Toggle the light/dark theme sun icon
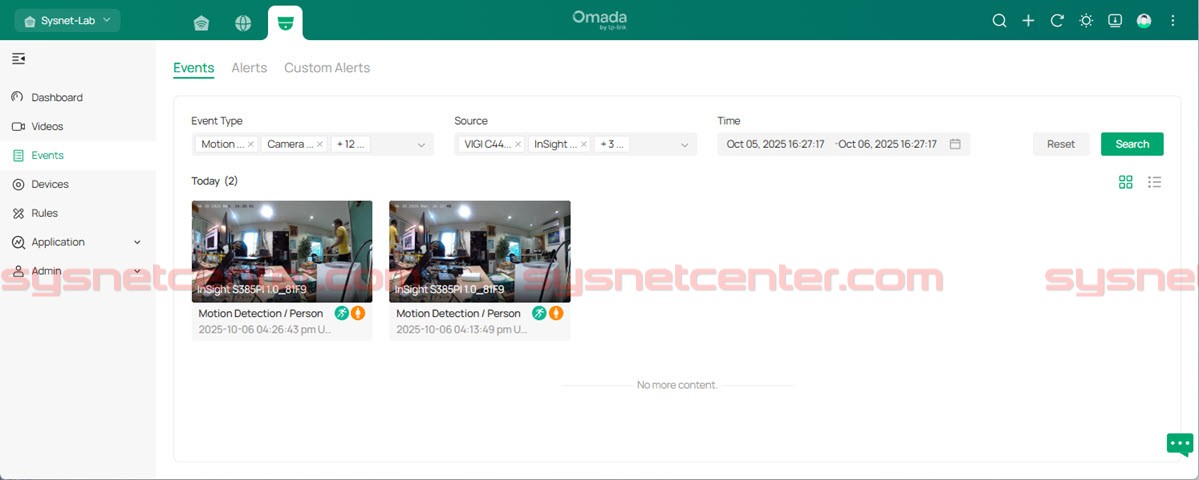Image resolution: width=1199 pixels, height=480 pixels. 1086,21
